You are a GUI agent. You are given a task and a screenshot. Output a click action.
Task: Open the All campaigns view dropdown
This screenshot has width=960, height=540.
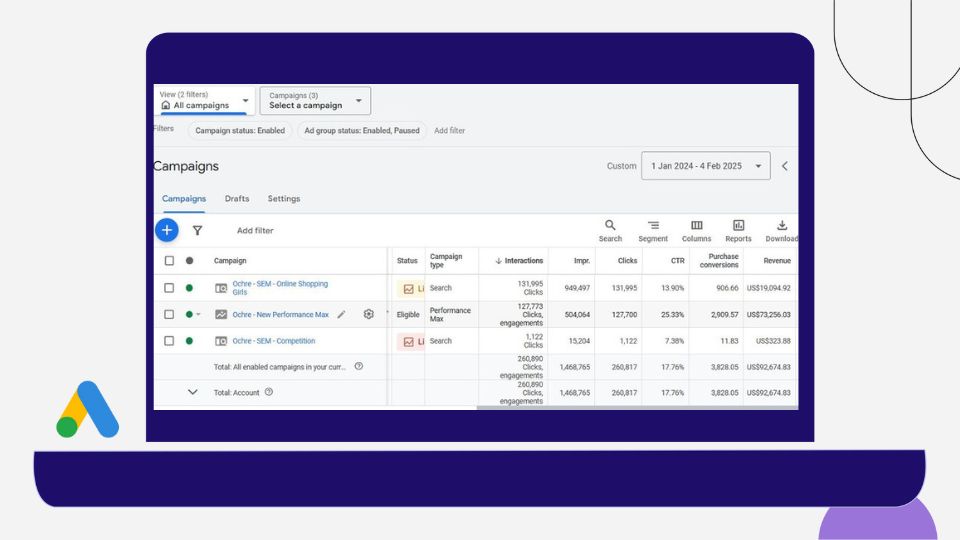pyautogui.click(x=204, y=100)
